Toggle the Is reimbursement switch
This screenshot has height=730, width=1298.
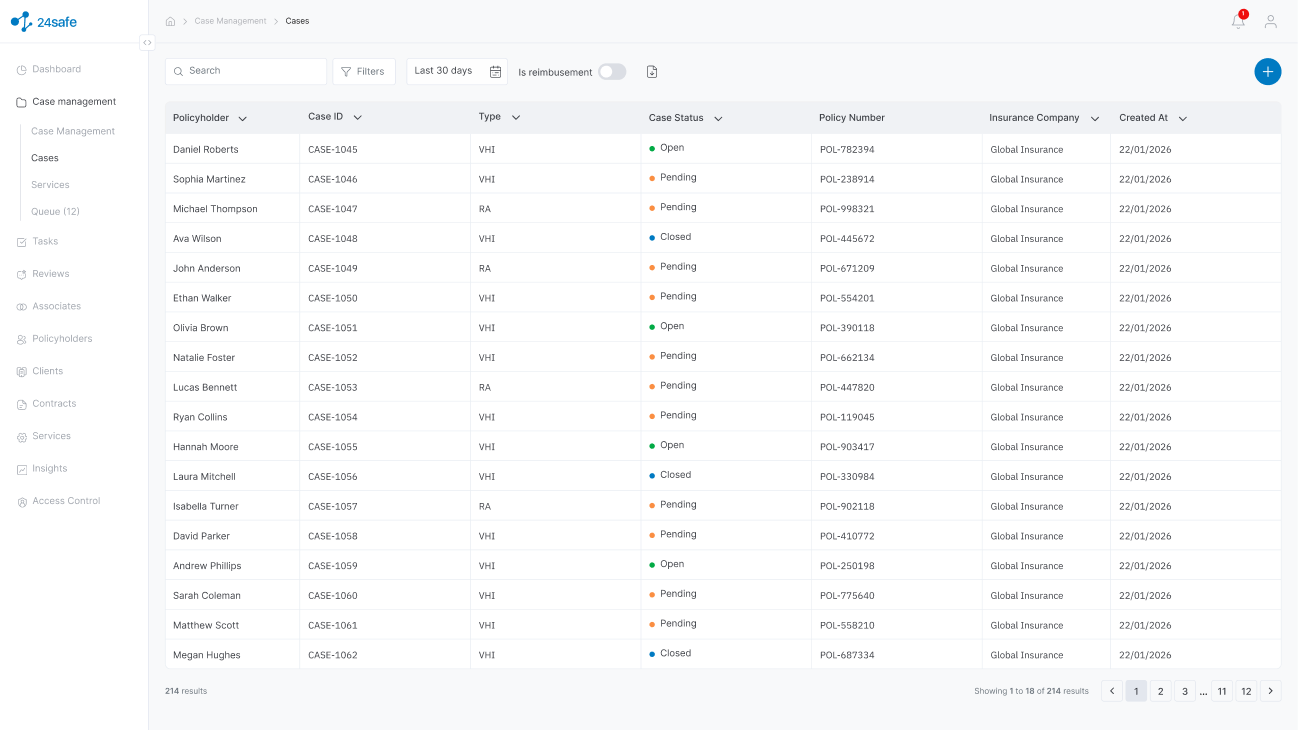click(612, 71)
